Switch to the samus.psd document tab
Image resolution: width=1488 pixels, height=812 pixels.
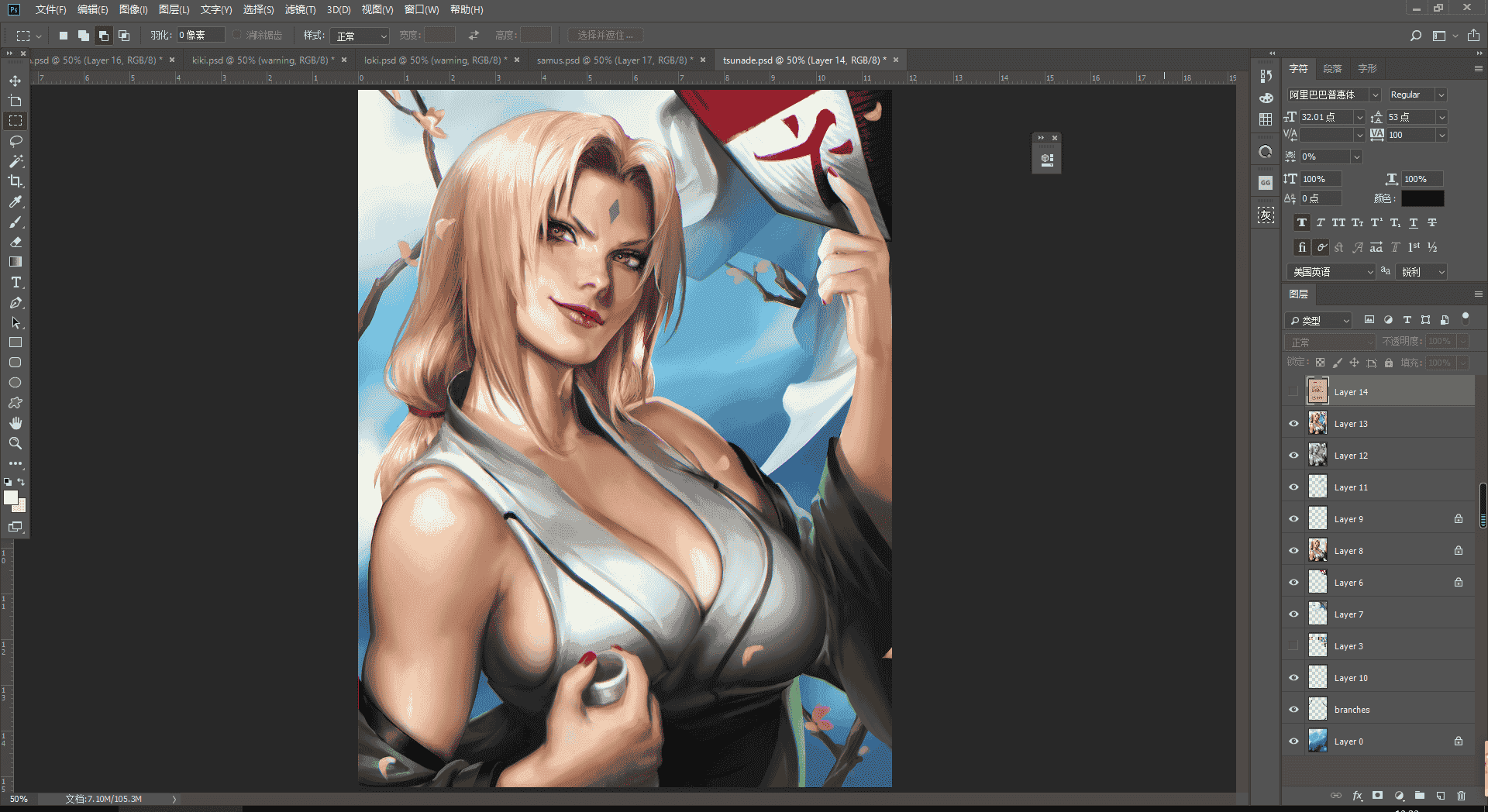click(x=614, y=60)
